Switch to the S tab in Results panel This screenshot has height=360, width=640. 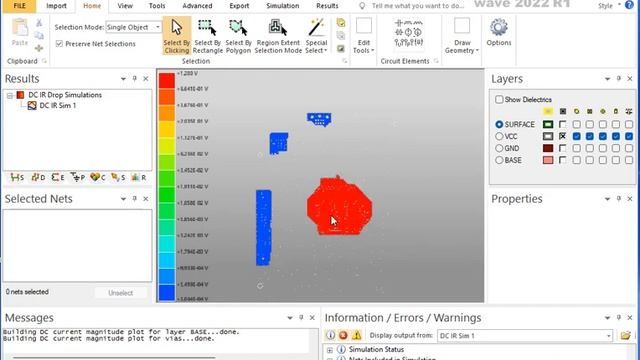17,178
